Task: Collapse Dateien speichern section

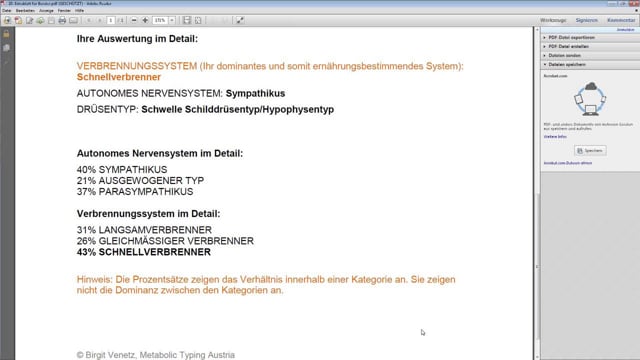Action: coord(590,64)
